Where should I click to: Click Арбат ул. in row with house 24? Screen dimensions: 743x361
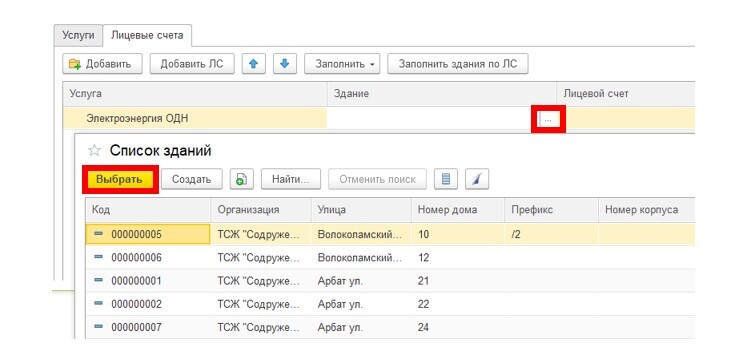[361, 327]
